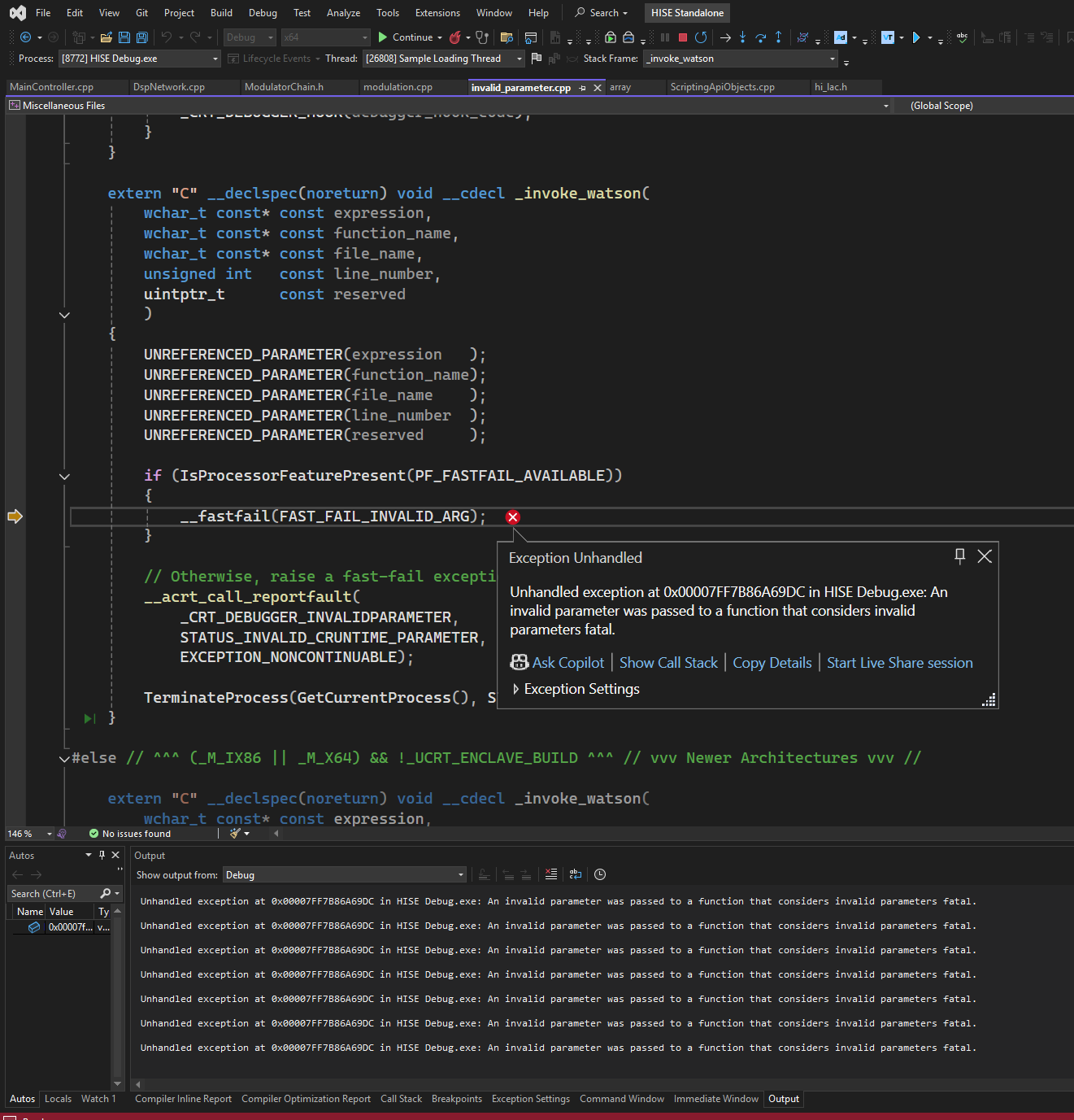Click the Navigate Backward arrow icon
The height and width of the screenshot is (1120, 1074).
26,37
